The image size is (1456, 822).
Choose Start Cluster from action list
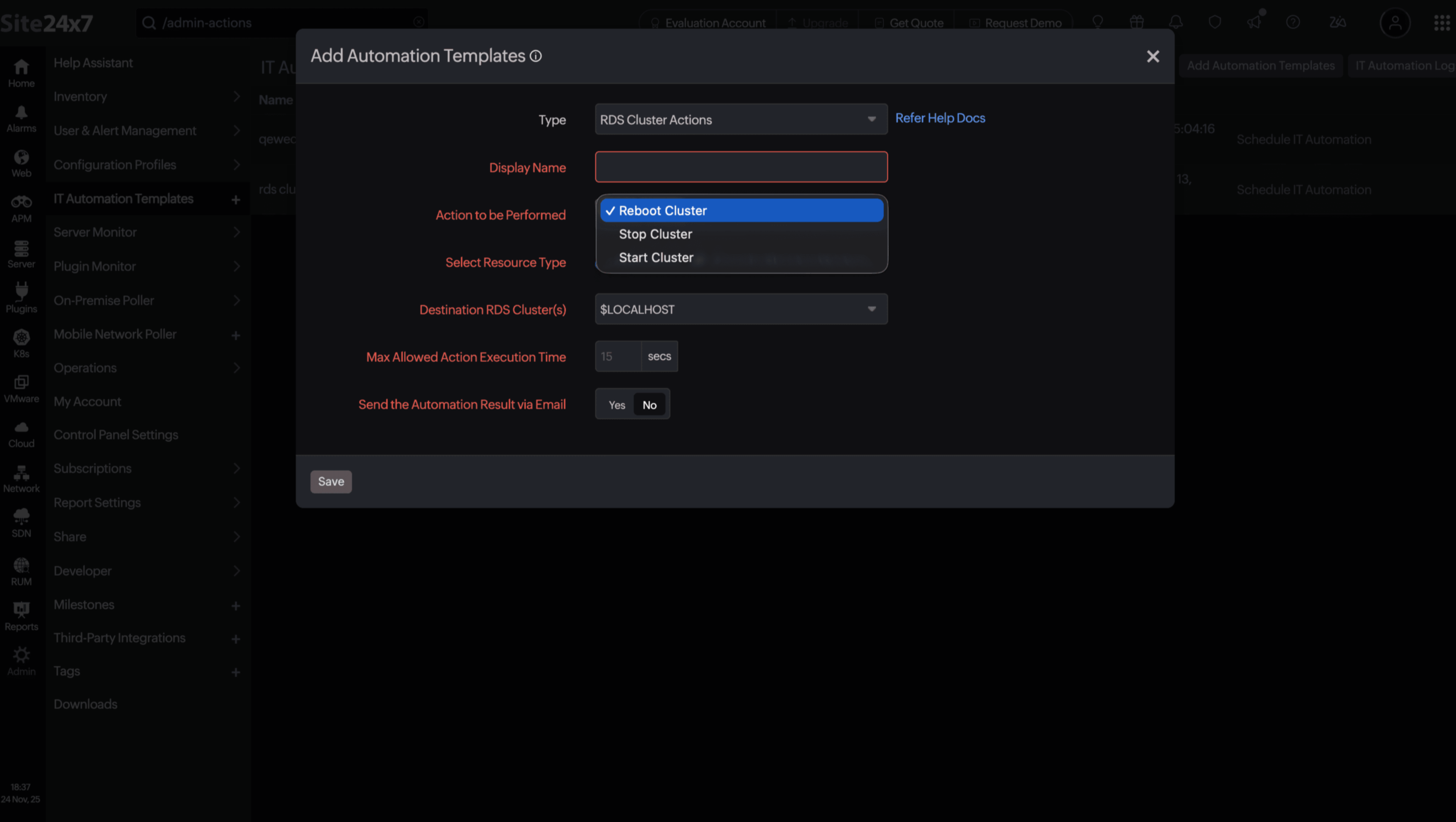point(656,258)
